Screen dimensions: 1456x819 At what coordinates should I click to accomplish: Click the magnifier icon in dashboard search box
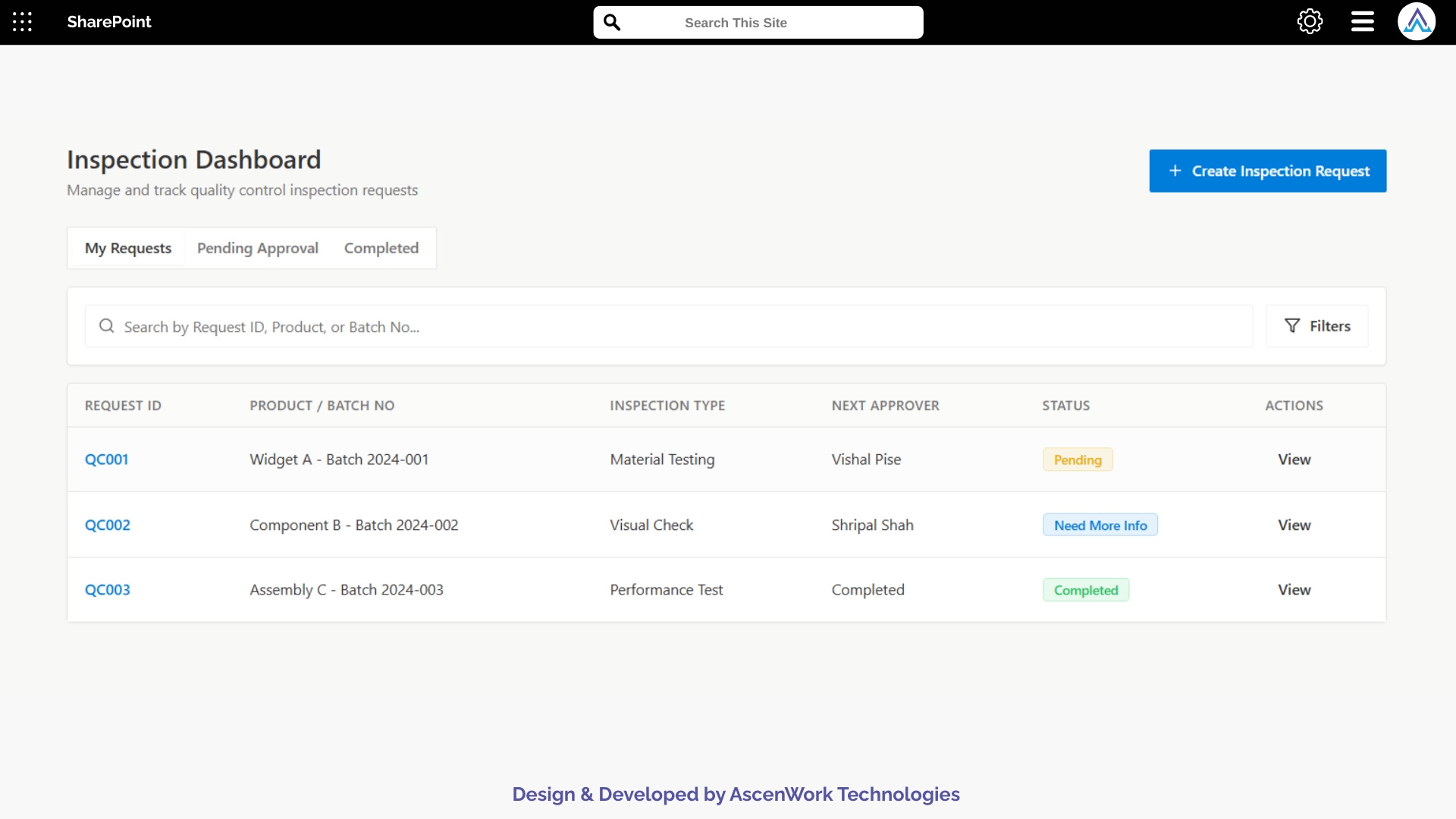click(x=106, y=326)
